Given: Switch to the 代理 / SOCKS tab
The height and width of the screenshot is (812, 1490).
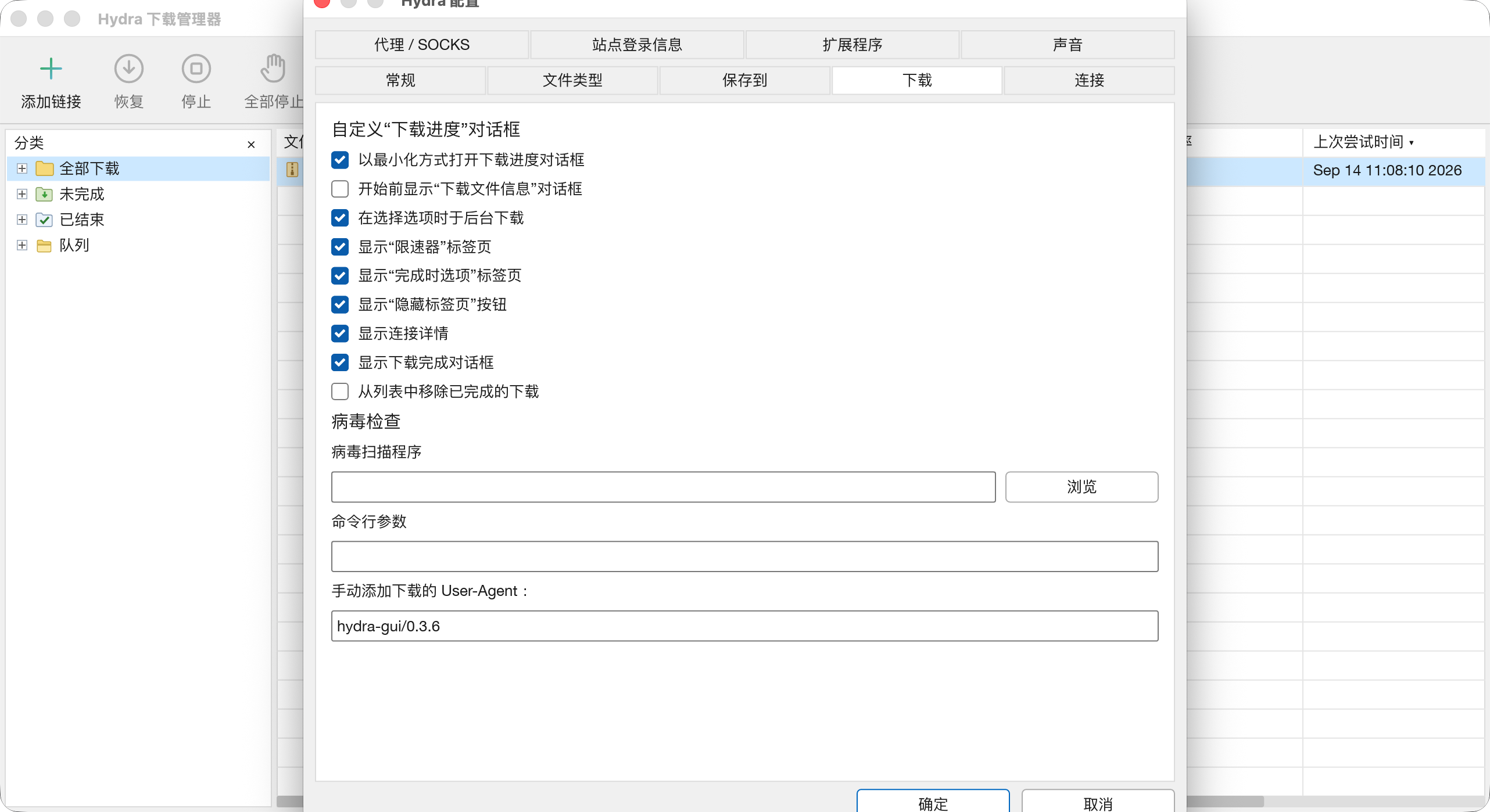Looking at the screenshot, I should coord(422,45).
